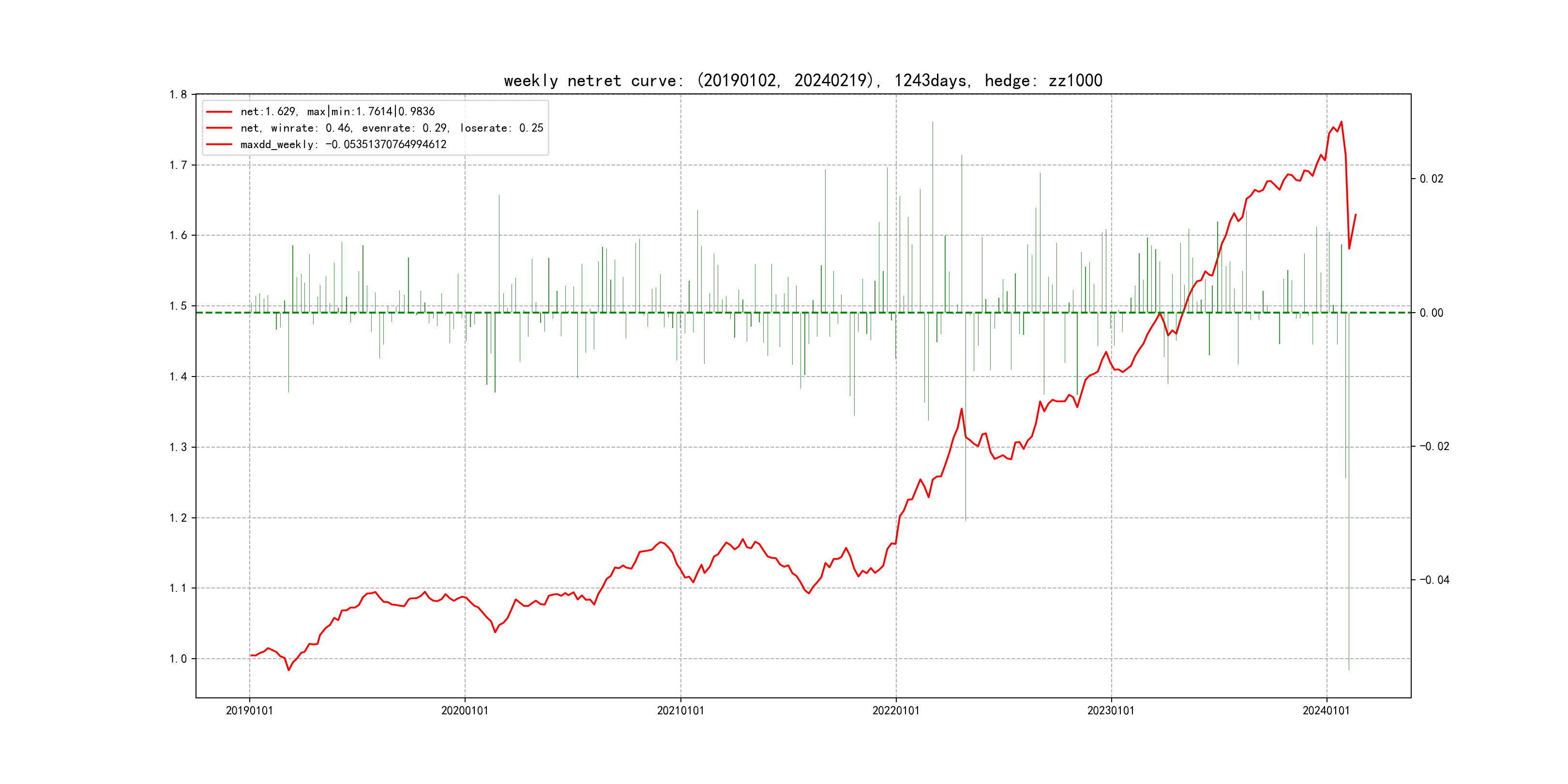Click the 1.8 left axis label
Screen dimensions: 1568x784
(178, 94)
